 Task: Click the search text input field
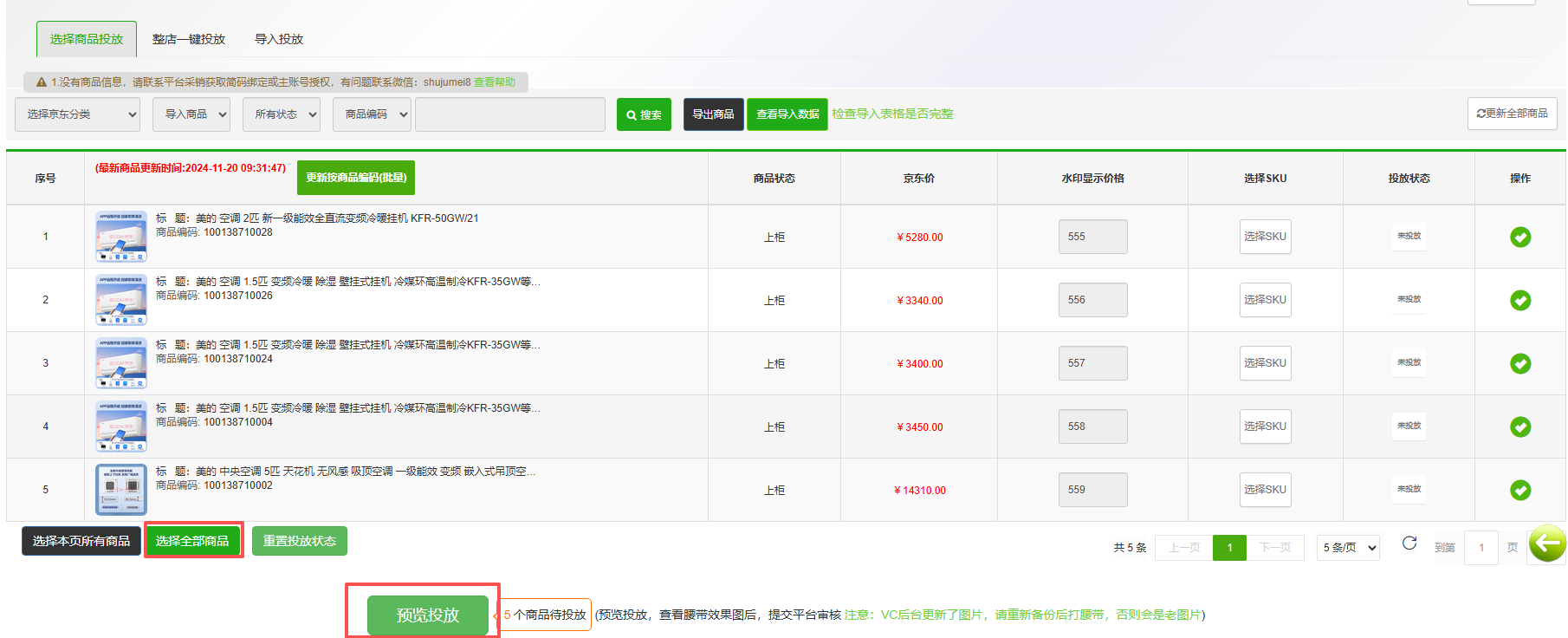(509, 114)
